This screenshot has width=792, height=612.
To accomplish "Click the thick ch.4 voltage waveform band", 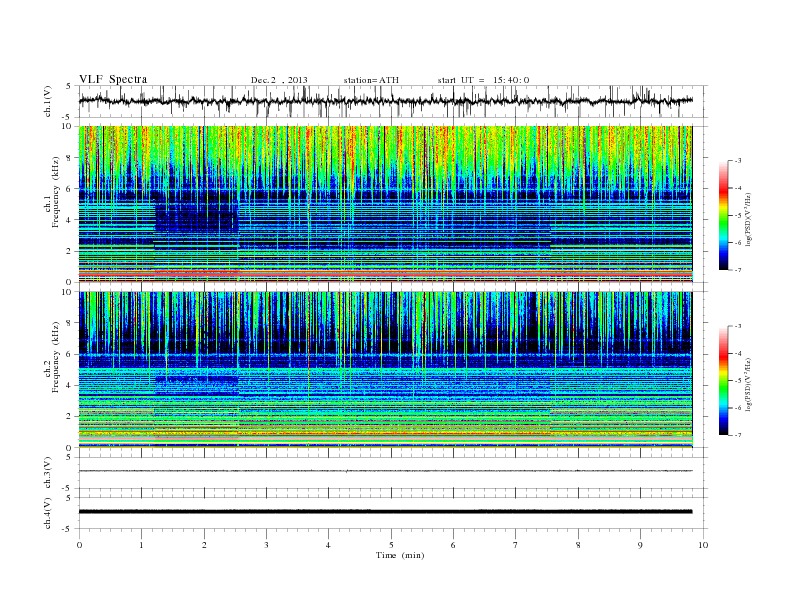I will pyautogui.click(x=385, y=512).
